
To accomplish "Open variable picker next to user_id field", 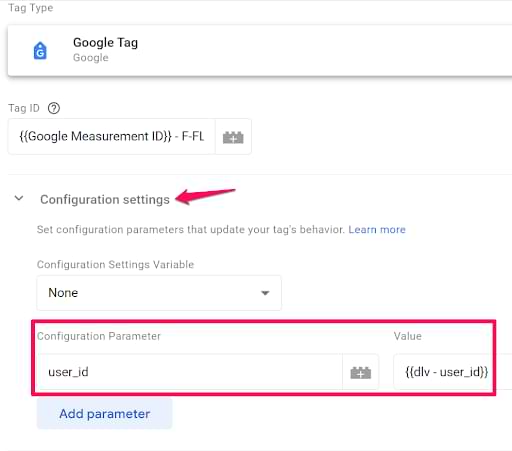I will [x=360, y=372].
